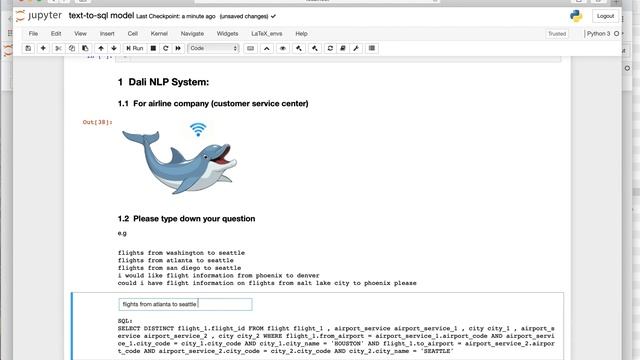
Task: Click the dolphin output image
Action: pyautogui.click(x=179, y=158)
